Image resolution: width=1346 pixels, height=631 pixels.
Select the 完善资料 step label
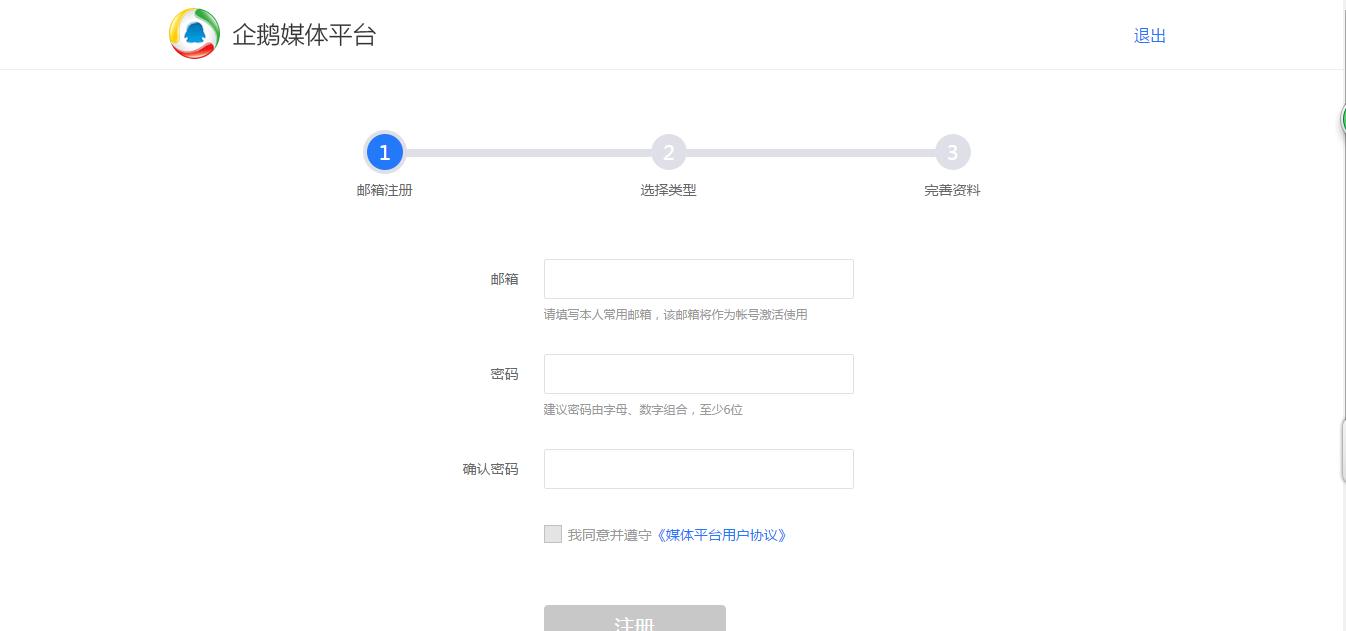952,190
